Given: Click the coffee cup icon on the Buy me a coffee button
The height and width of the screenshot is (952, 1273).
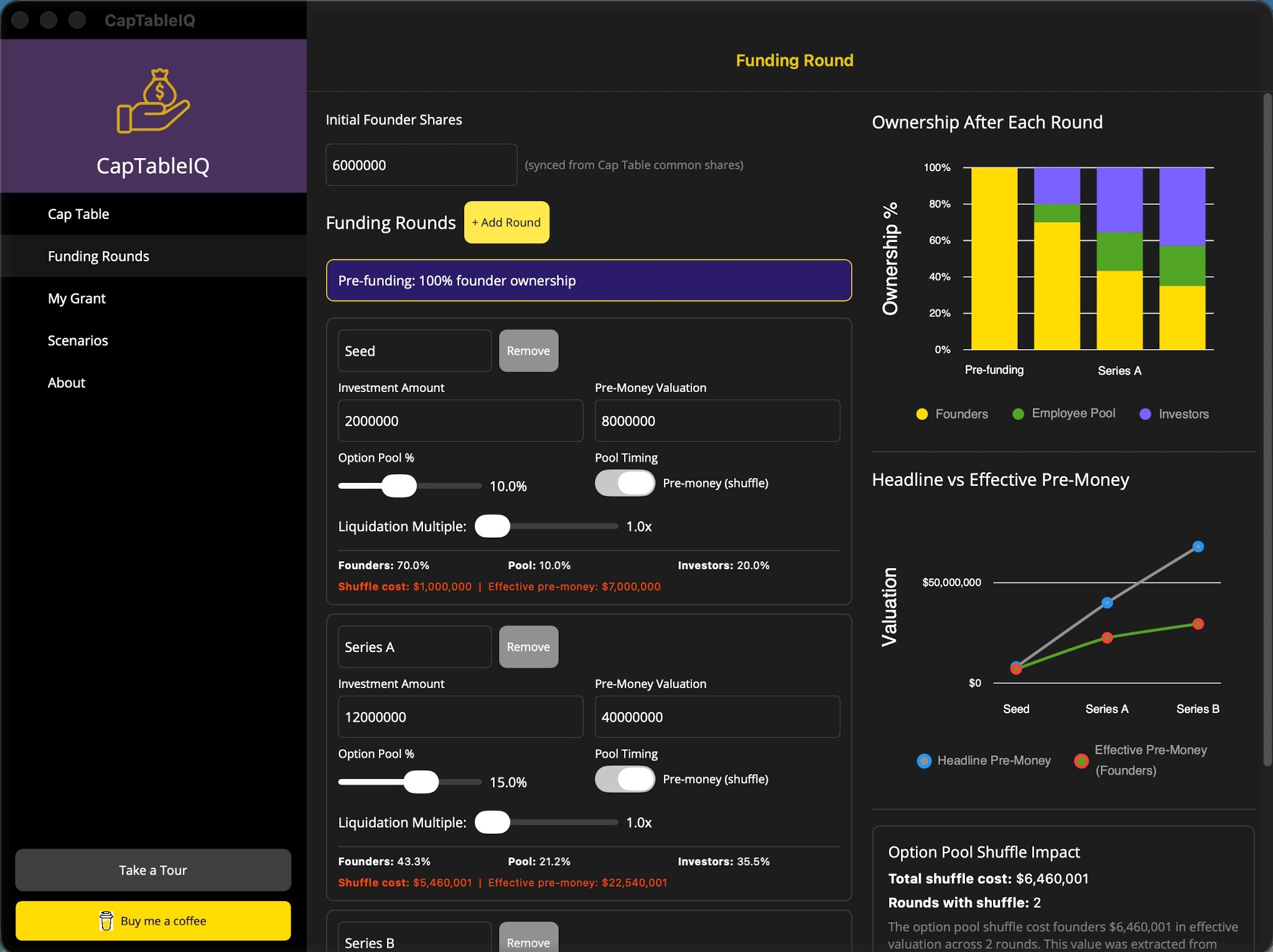Looking at the screenshot, I should (106, 920).
